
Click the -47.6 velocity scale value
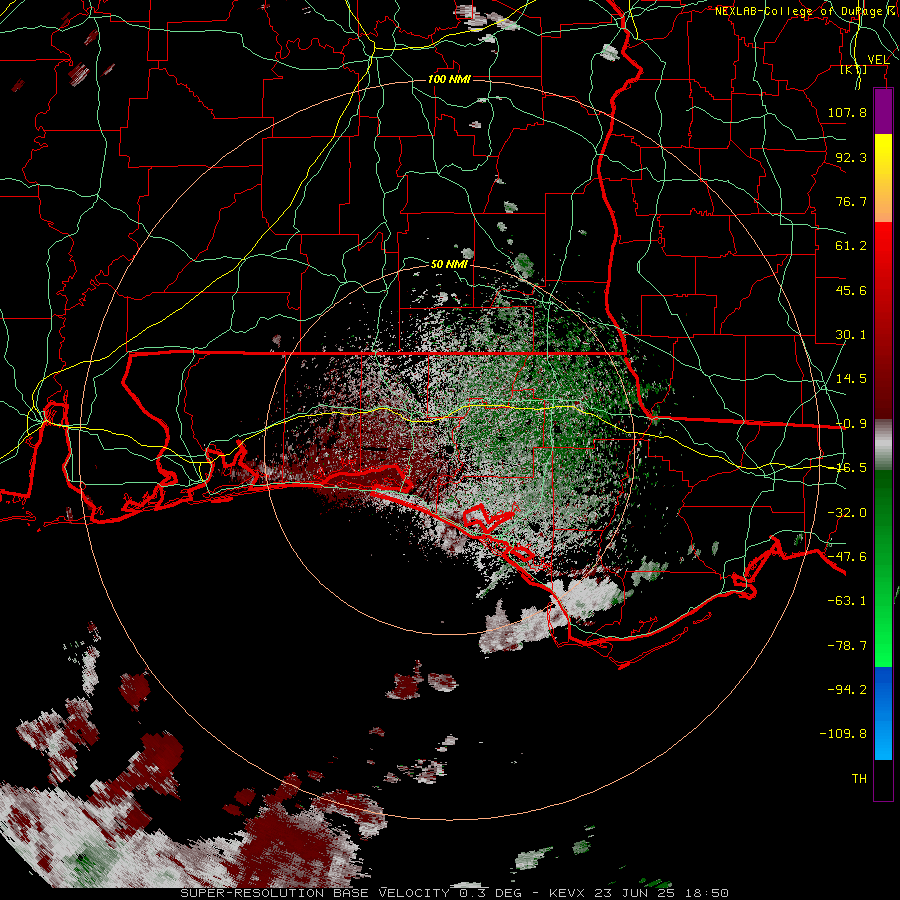[847, 557]
